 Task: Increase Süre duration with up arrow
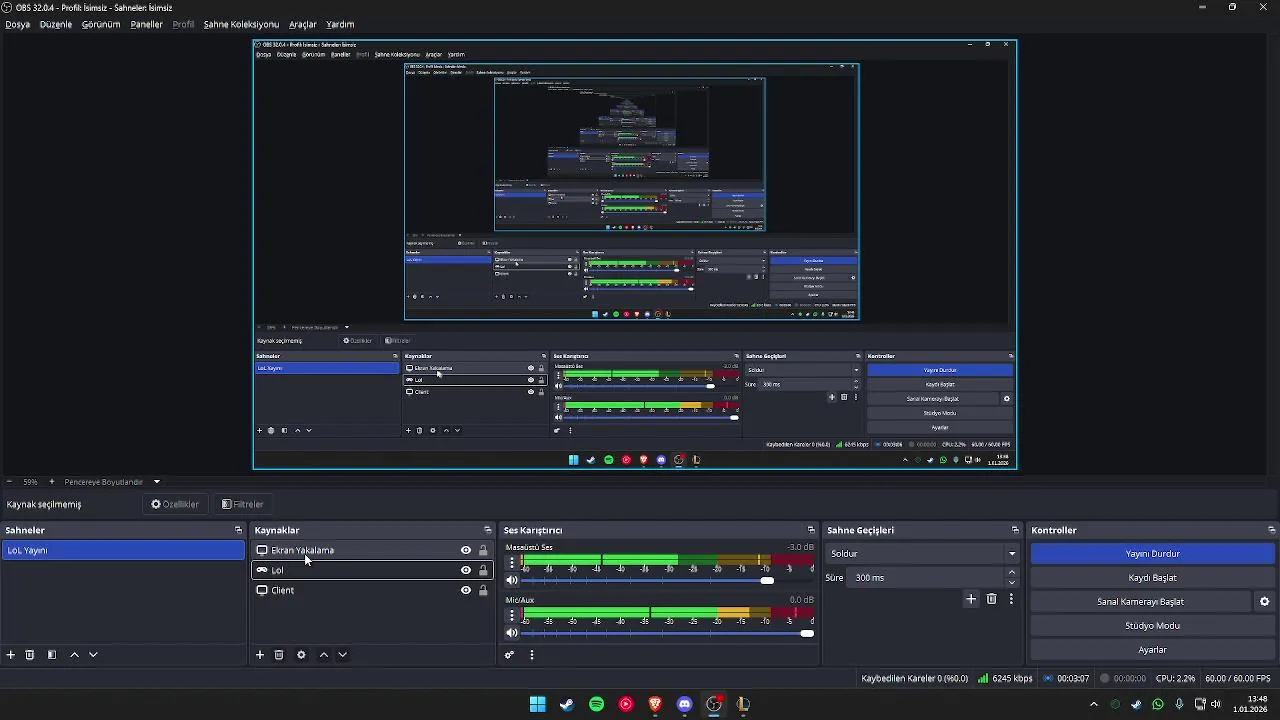(x=1012, y=573)
